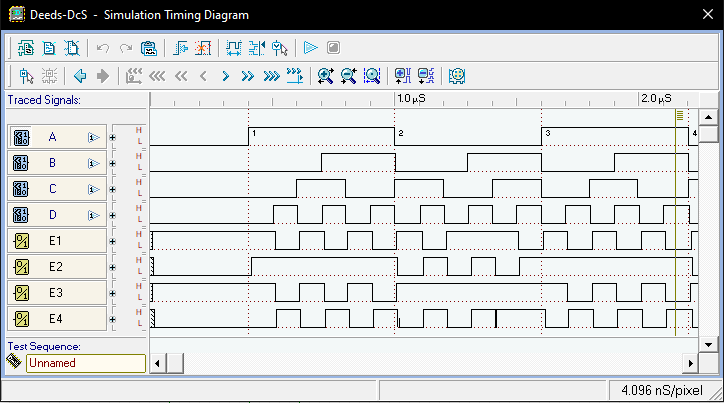Click the triple right chevron fast-forward icon
The width and height of the screenshot is (724, 403).
[x=270, y=75]
